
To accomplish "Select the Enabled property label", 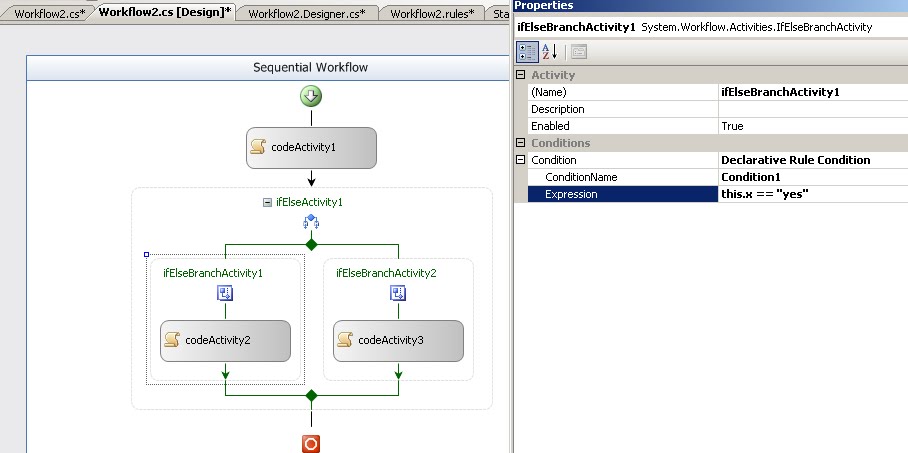I will tap(550, 126).
